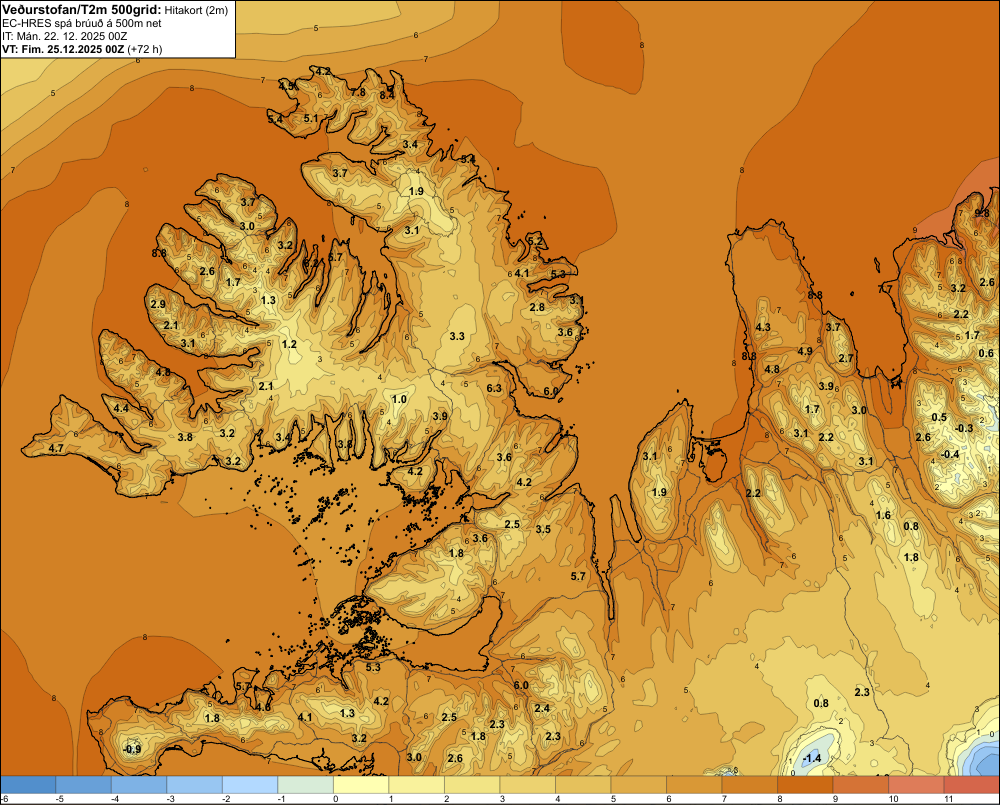This screenshot has height=805, width=1000.
Task: Click the '4.5' temperature value
Action: pos(286,85)
